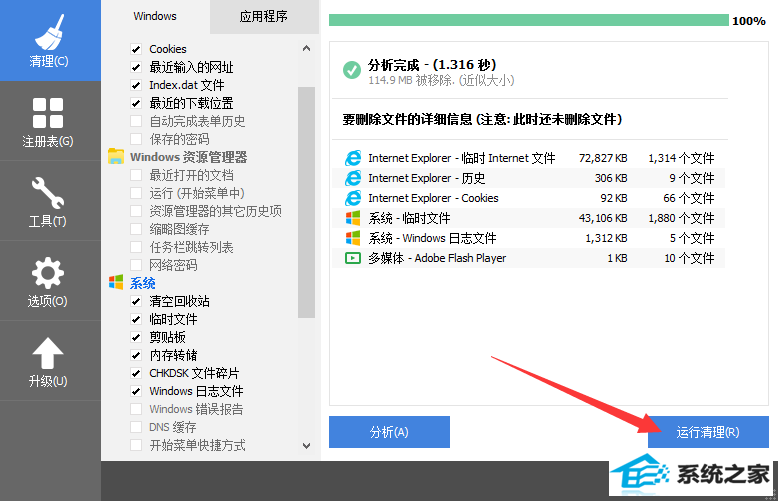Enable 任务栏跳转列表 checkbox

point(136,247)
